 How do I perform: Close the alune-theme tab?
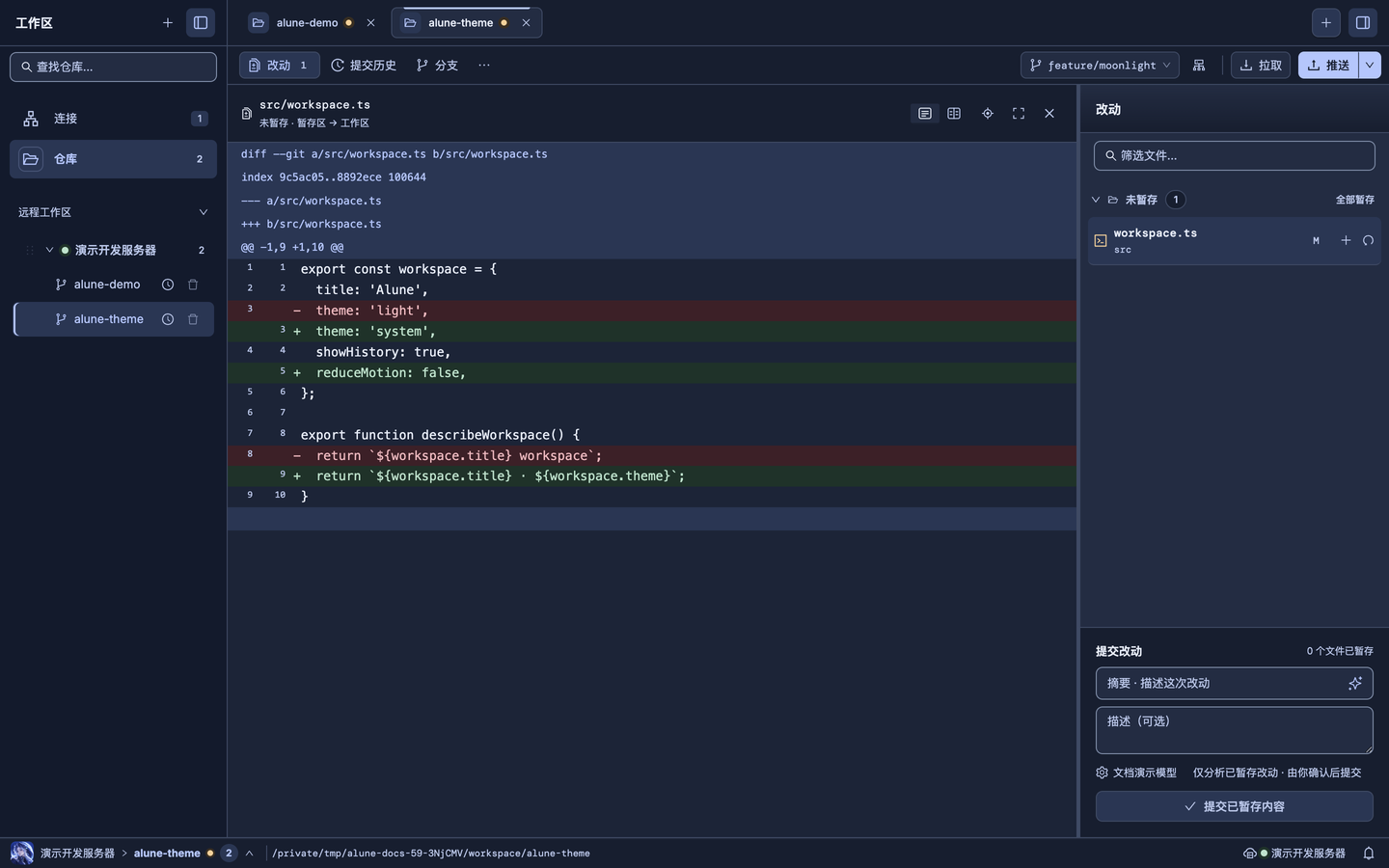[x=526, y=22]
